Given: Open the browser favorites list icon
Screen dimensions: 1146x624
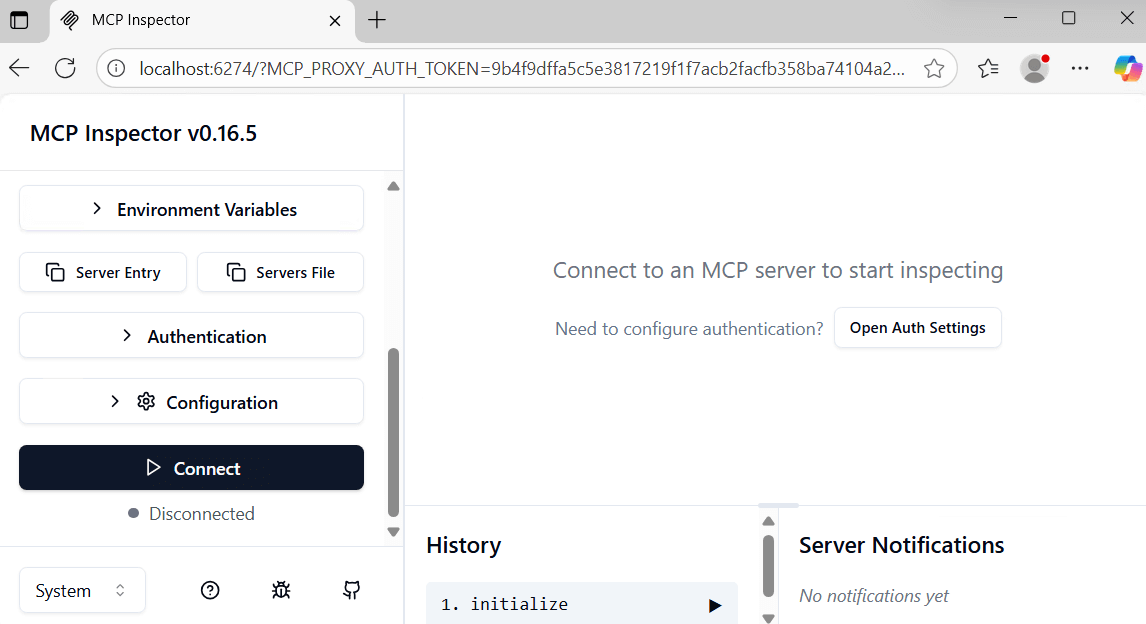Looking at the screenshot, I should click(x=988, y=68).
